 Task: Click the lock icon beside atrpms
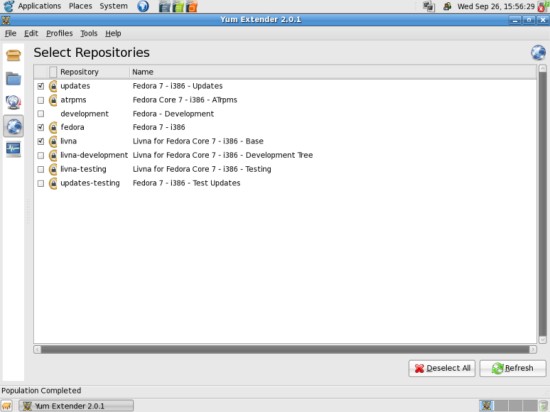click(x=53, y=100)
